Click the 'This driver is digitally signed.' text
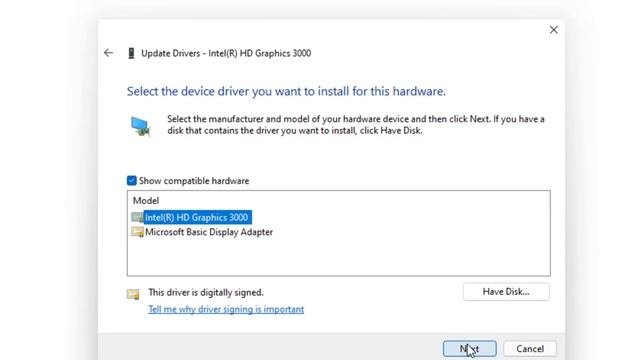Image resolution: width=640 pixels, height=360 pixels. [206, 292]
